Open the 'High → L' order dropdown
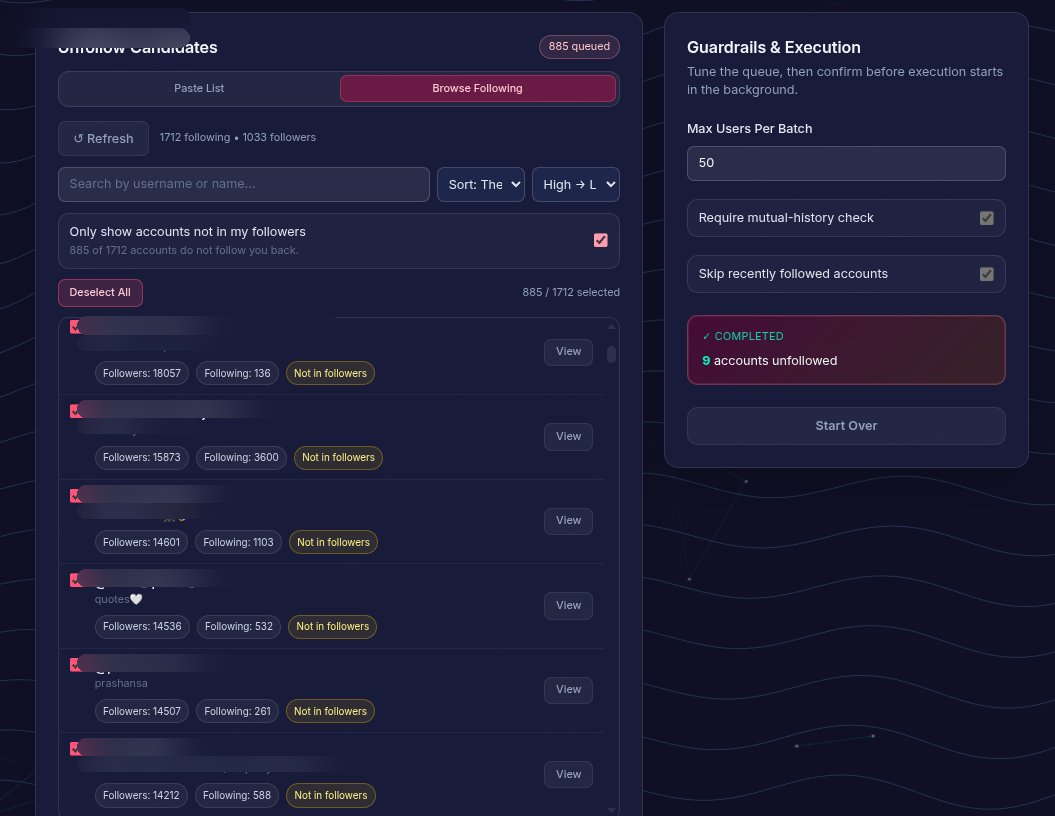1055x816 pixels. tap(575, 184)
